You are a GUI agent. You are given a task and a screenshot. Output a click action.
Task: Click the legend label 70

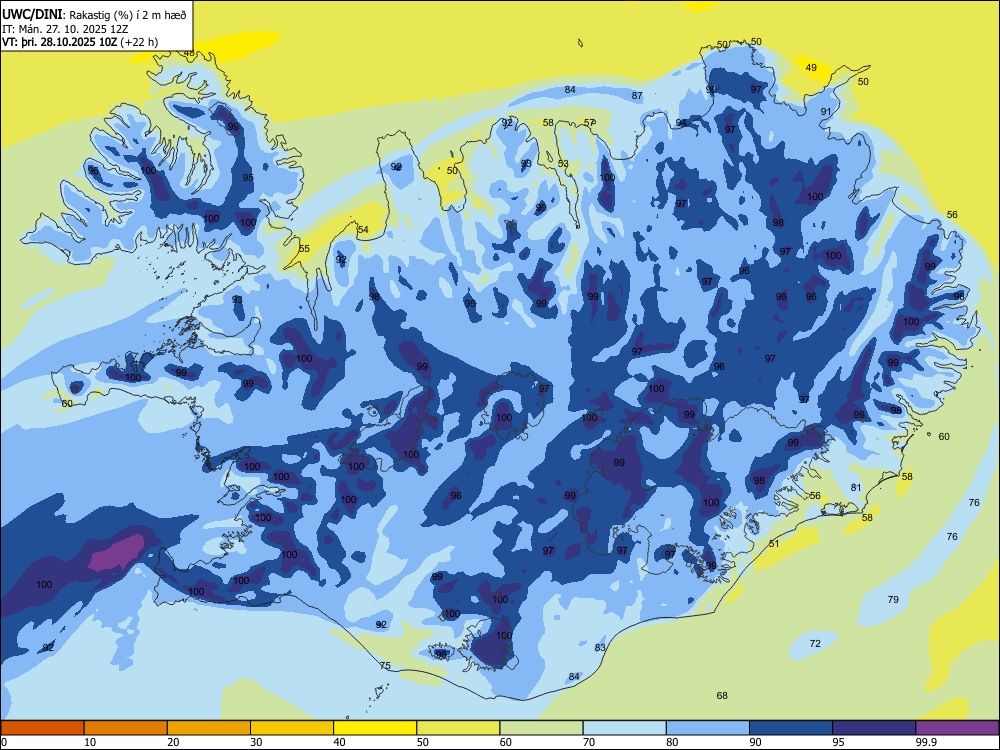click(x=589, y=742)
